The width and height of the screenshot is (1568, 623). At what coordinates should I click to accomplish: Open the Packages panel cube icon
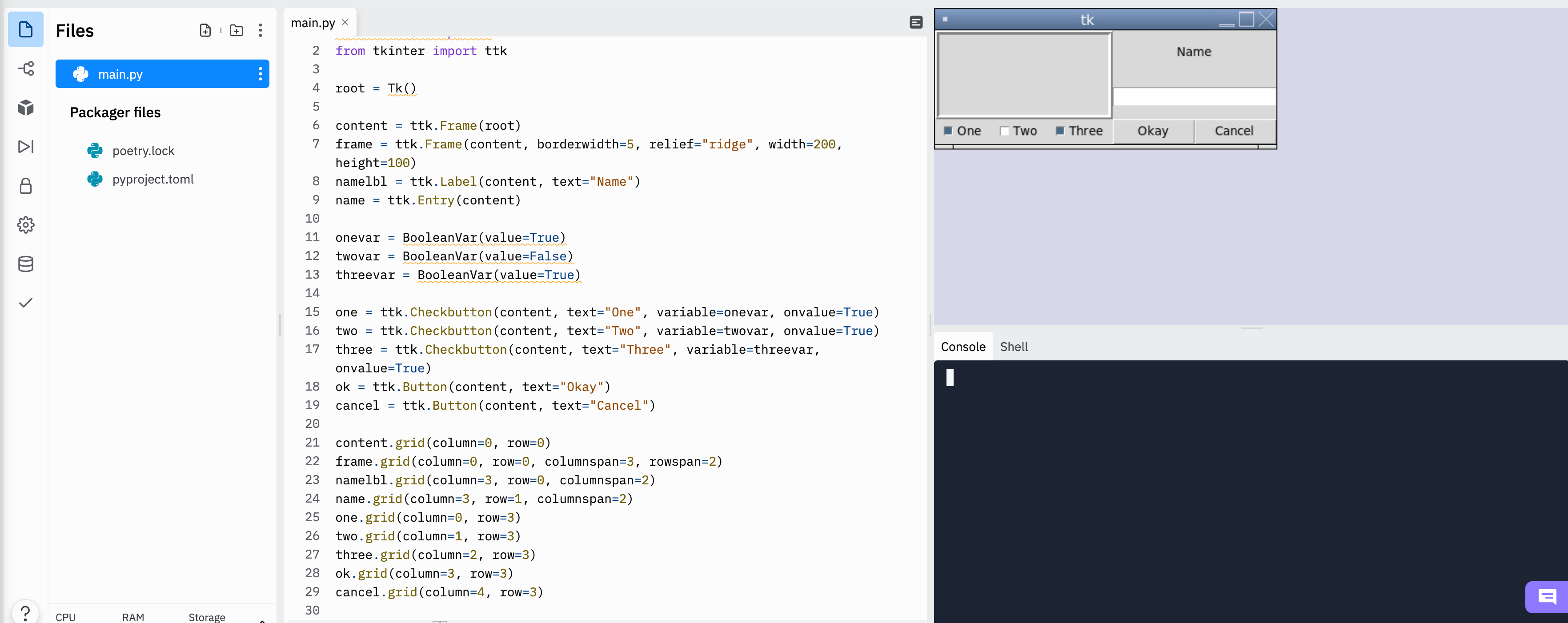click(x=26, y=108)
